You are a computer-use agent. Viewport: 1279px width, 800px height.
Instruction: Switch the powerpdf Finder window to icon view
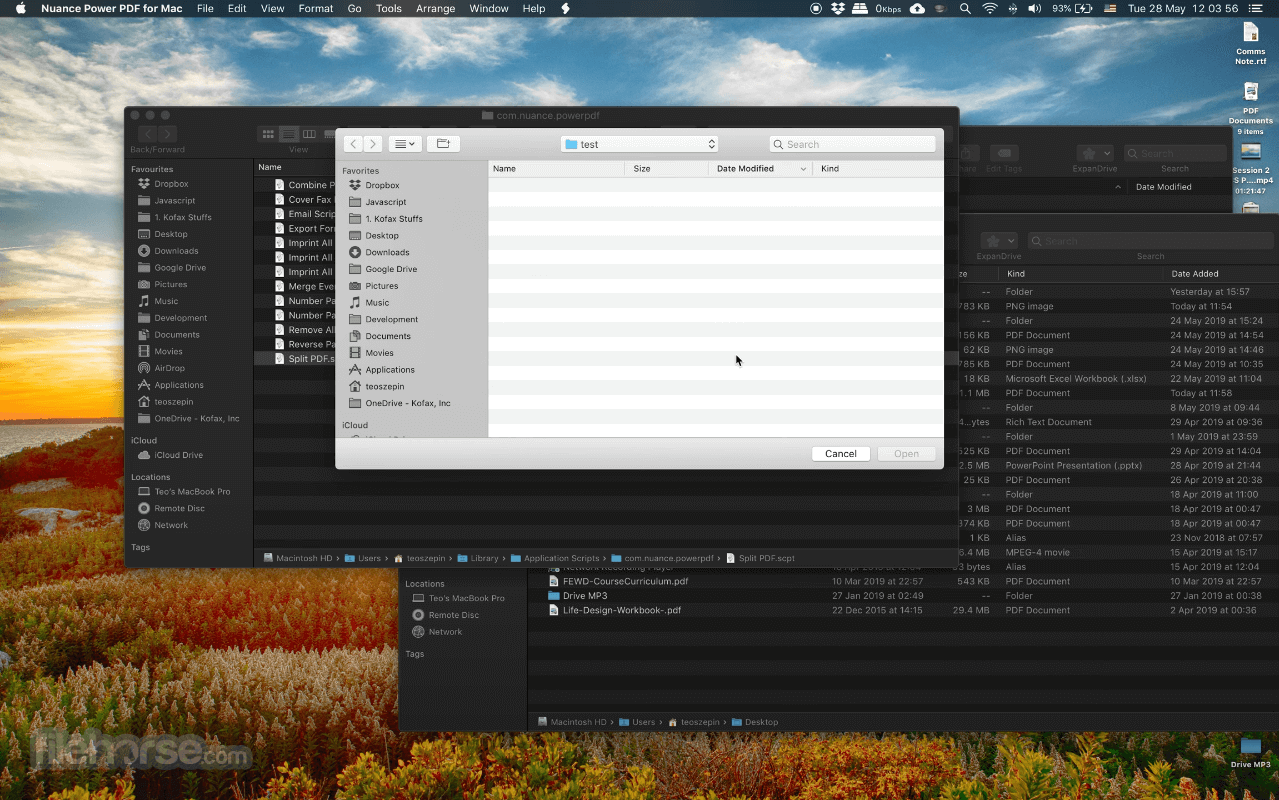268,134
